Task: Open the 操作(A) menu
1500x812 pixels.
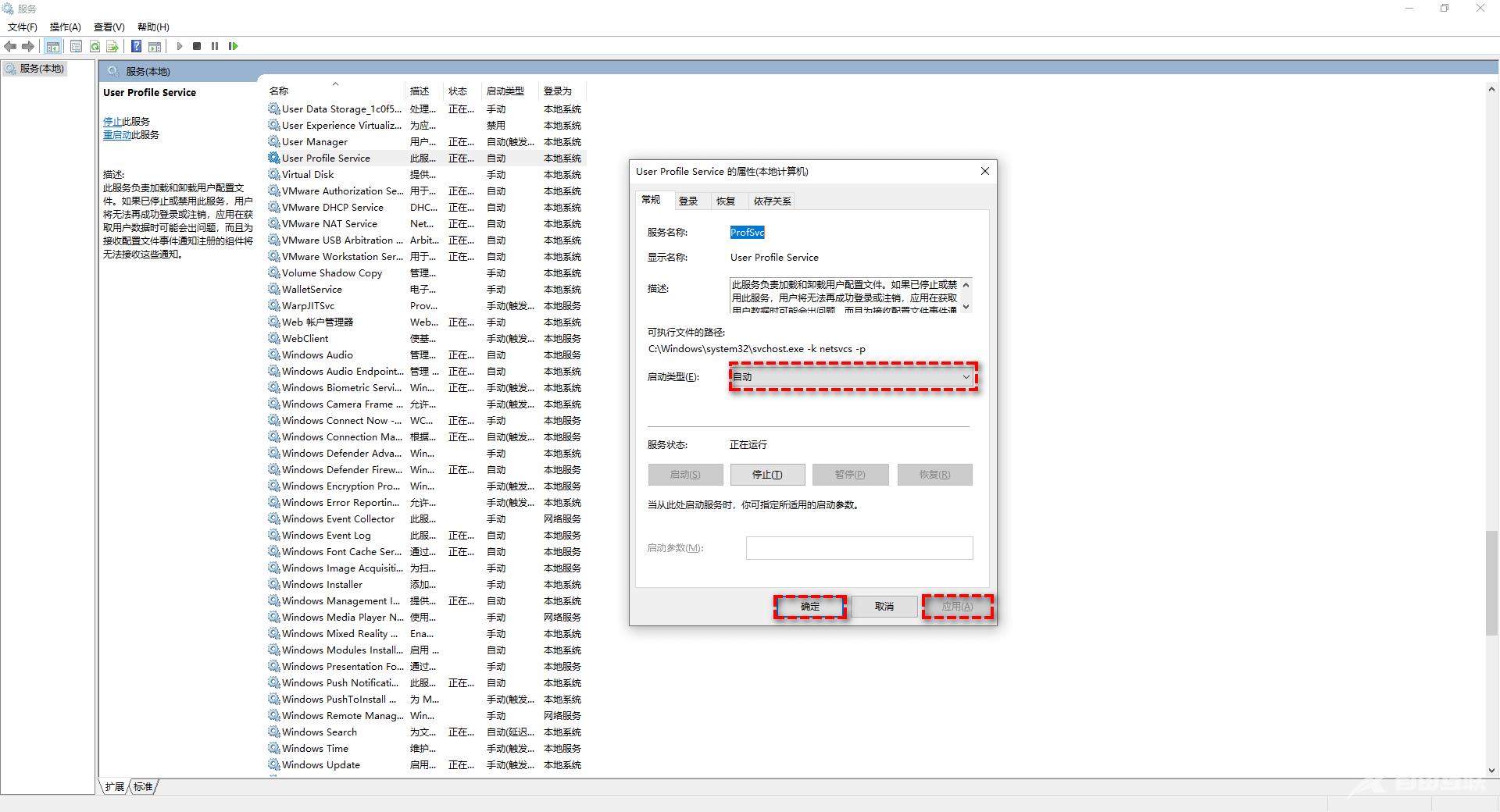Action: [66, 27]
